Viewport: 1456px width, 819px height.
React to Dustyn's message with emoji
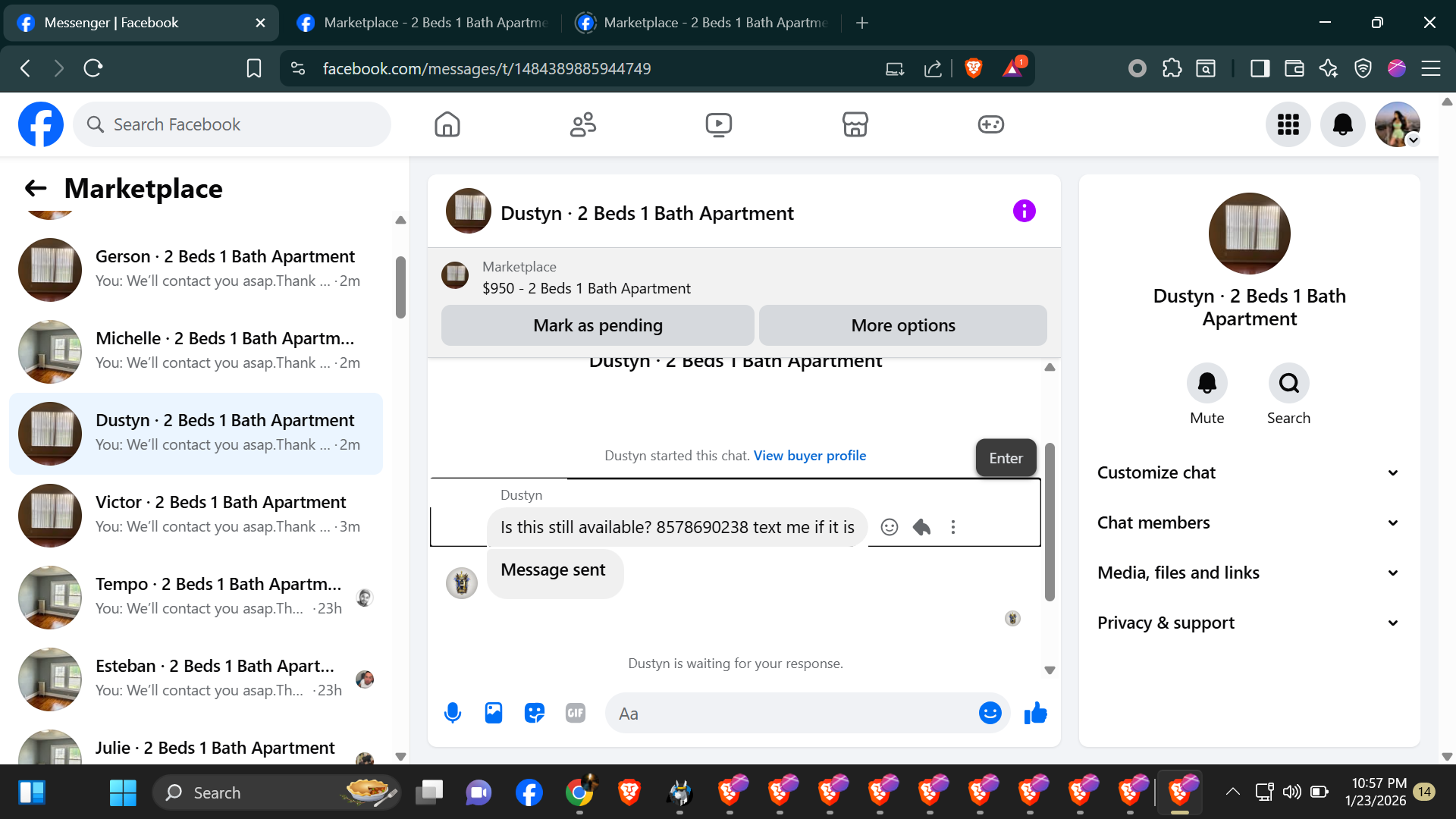[x=890, y=527]
